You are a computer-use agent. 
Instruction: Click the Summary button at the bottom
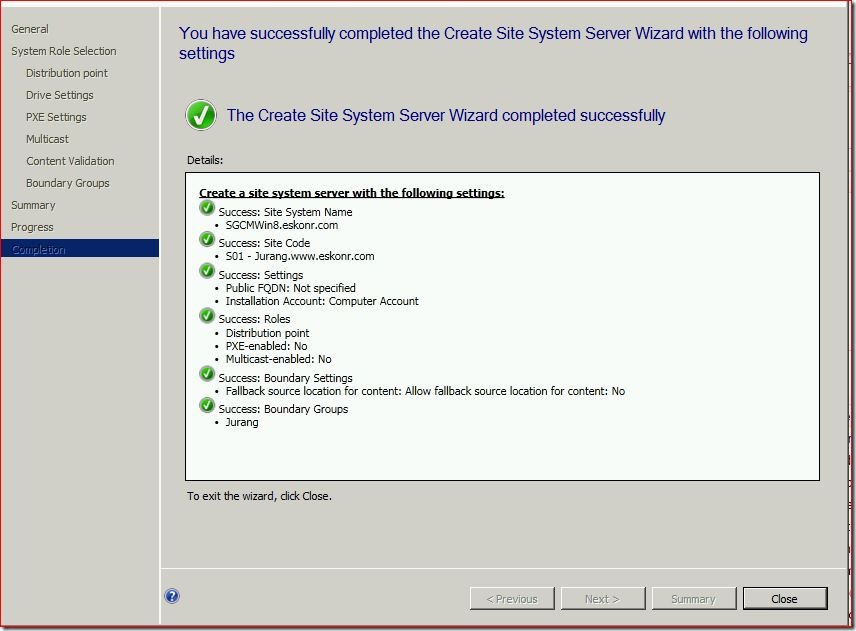pos(693,599)
